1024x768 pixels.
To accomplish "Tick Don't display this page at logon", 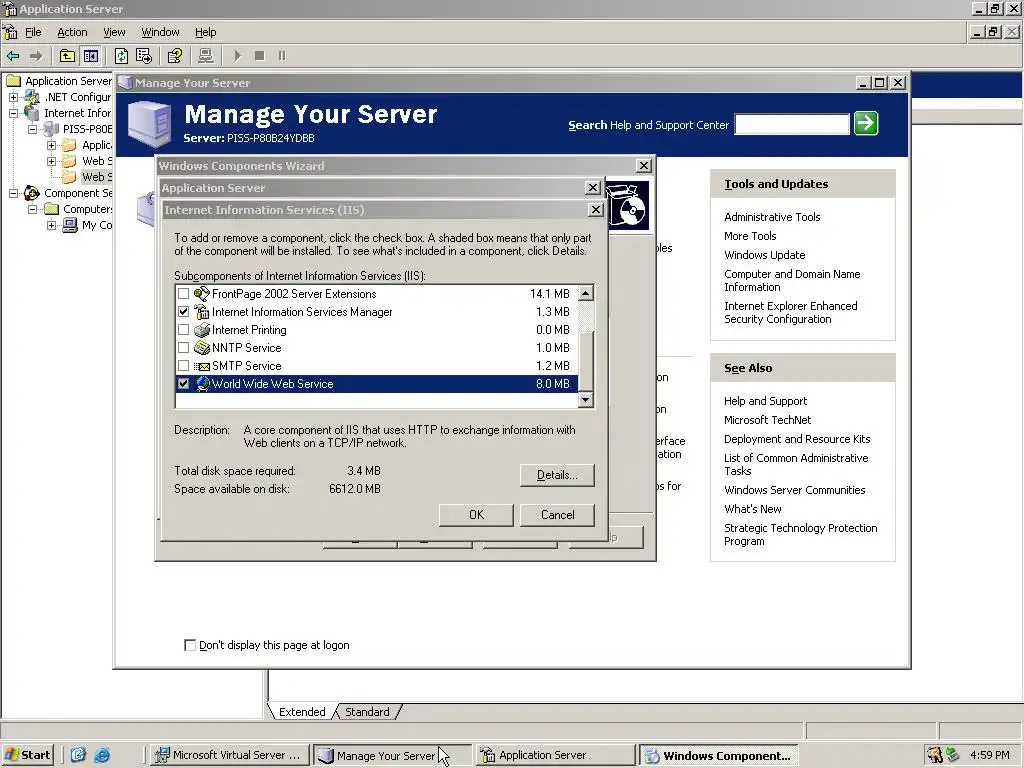I will pyautogui.click(x=190, y=645).
